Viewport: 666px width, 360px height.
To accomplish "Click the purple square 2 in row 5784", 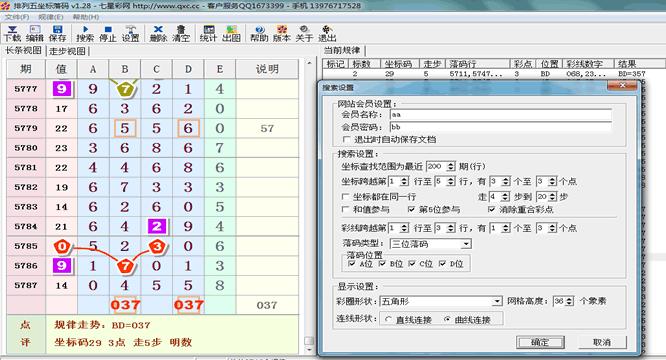I will pos(157,226).
